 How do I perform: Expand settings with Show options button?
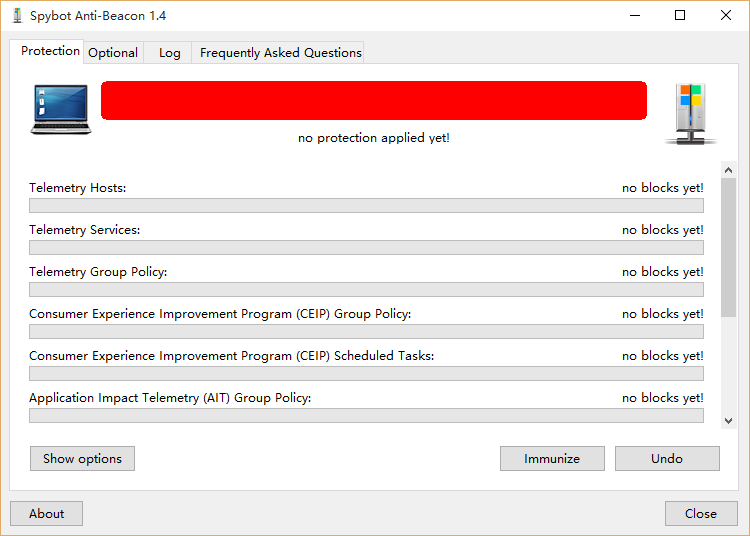click(x=82, y=458)
